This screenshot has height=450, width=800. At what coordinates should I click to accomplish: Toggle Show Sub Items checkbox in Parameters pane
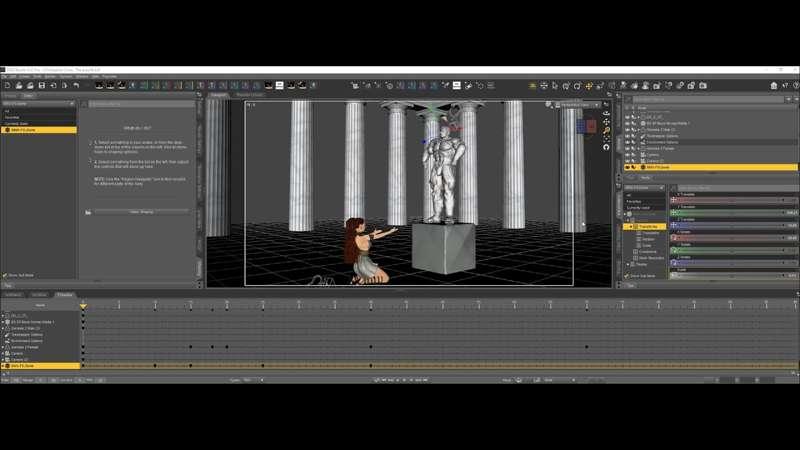point(627,276)
